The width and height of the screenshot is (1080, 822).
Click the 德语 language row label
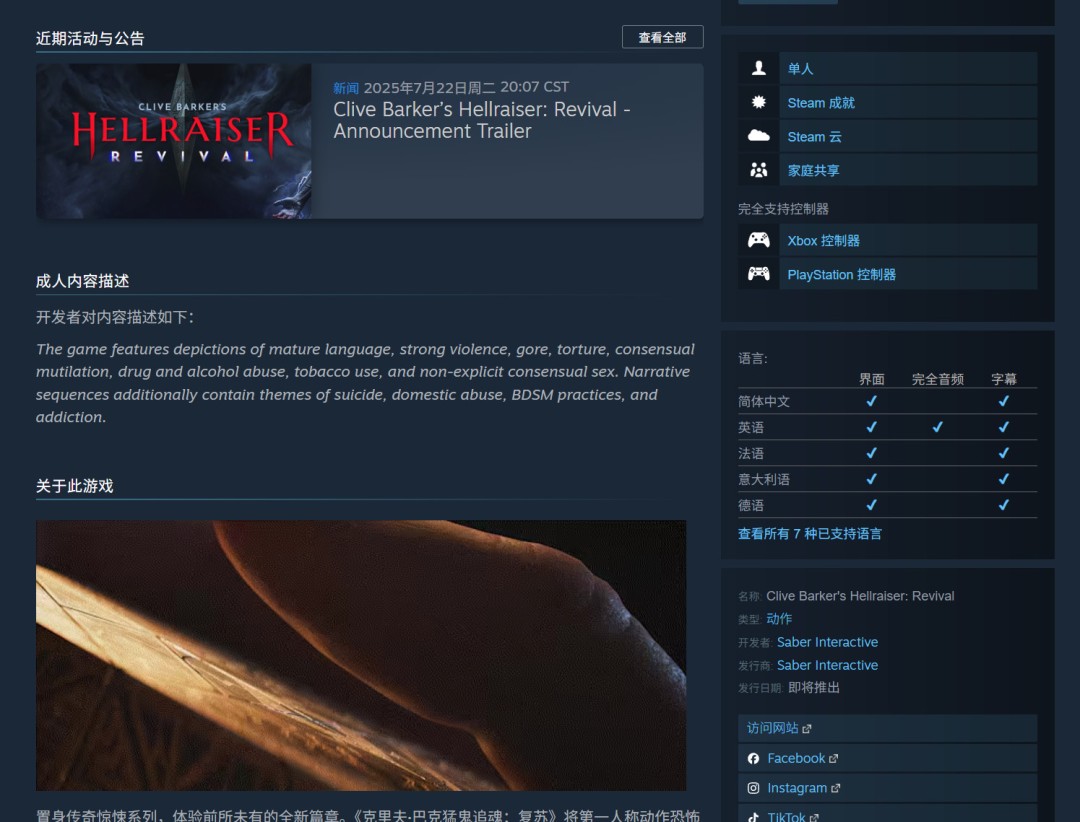[751, 505]
